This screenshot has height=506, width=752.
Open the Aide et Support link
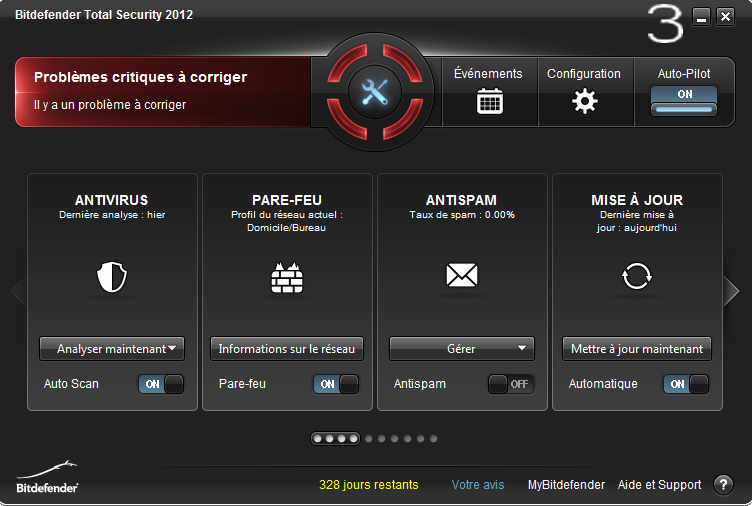pyautogui.click(x=659, y=485)
